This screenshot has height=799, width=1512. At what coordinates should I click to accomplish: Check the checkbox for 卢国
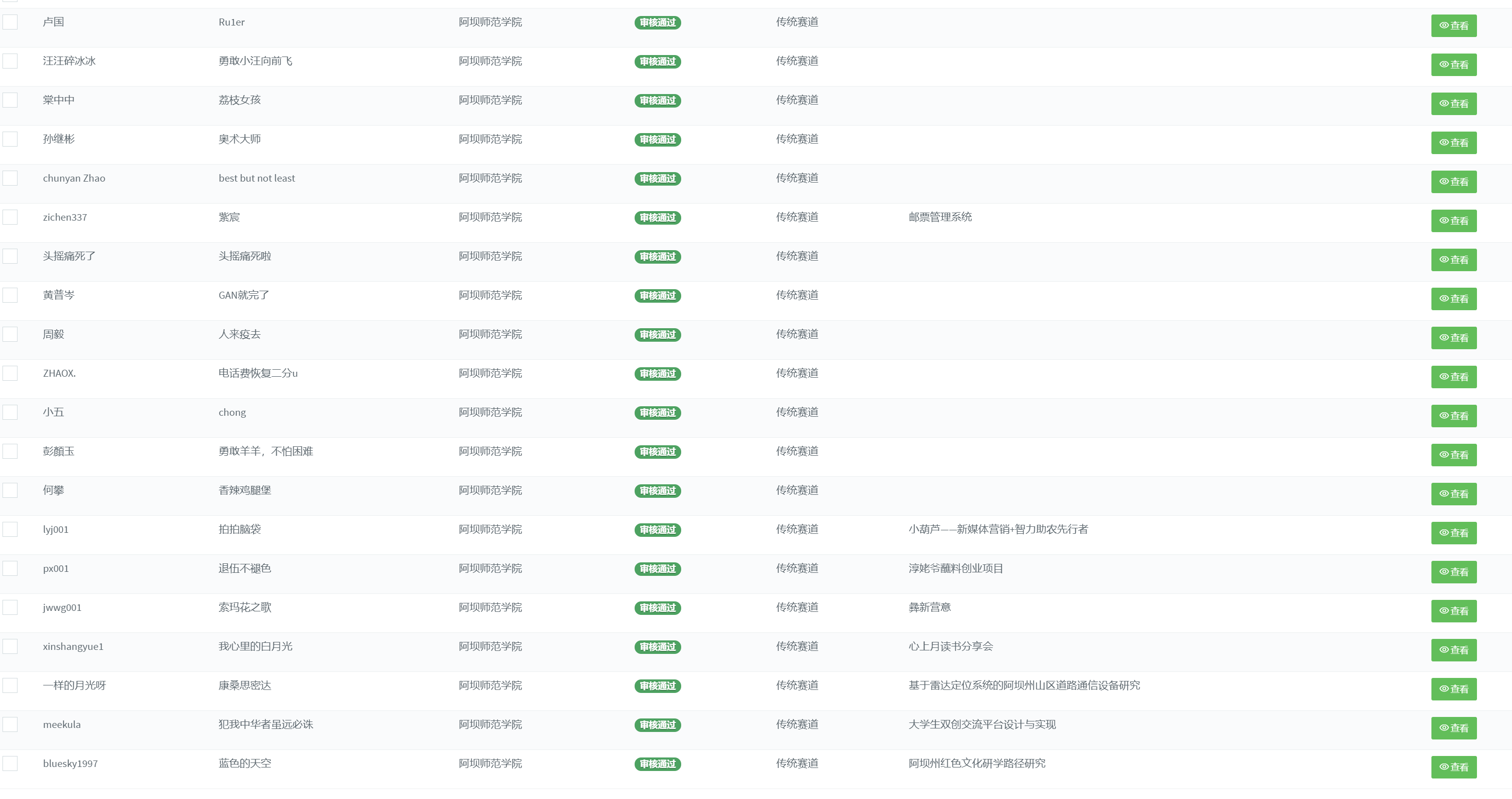(x=10, y=23)
